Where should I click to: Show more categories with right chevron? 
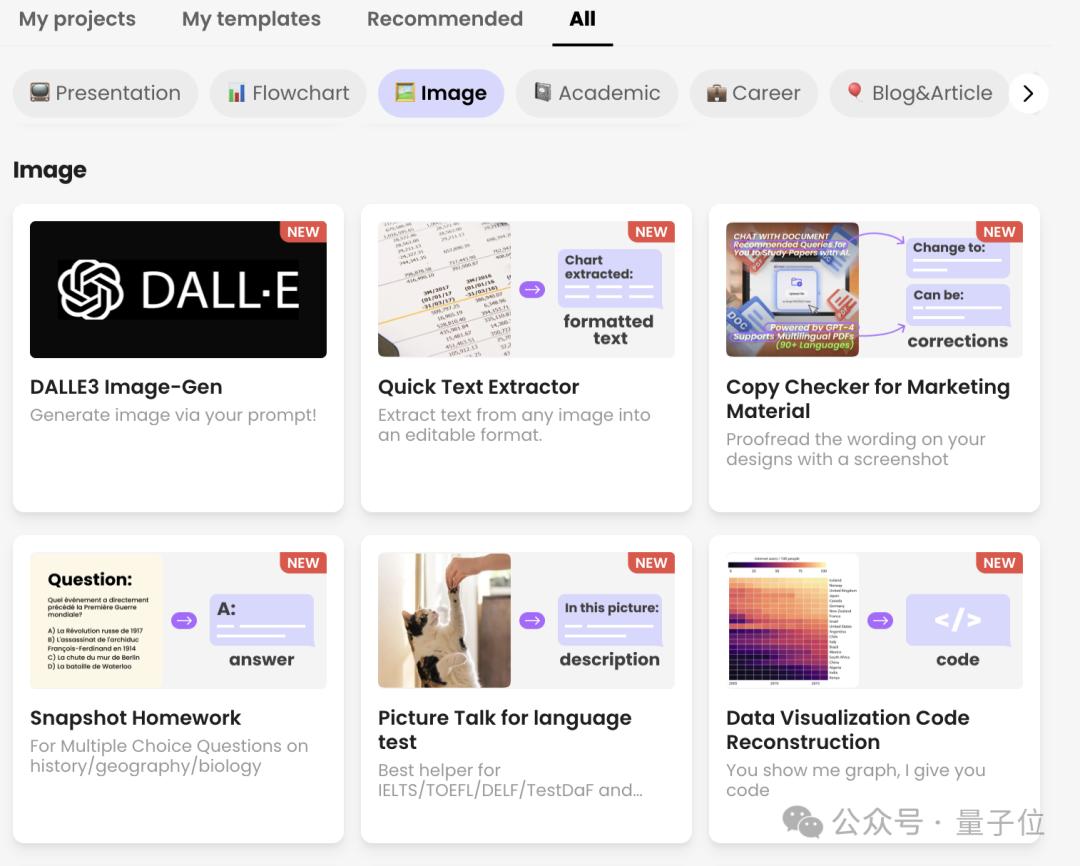tap(1028, 93)
